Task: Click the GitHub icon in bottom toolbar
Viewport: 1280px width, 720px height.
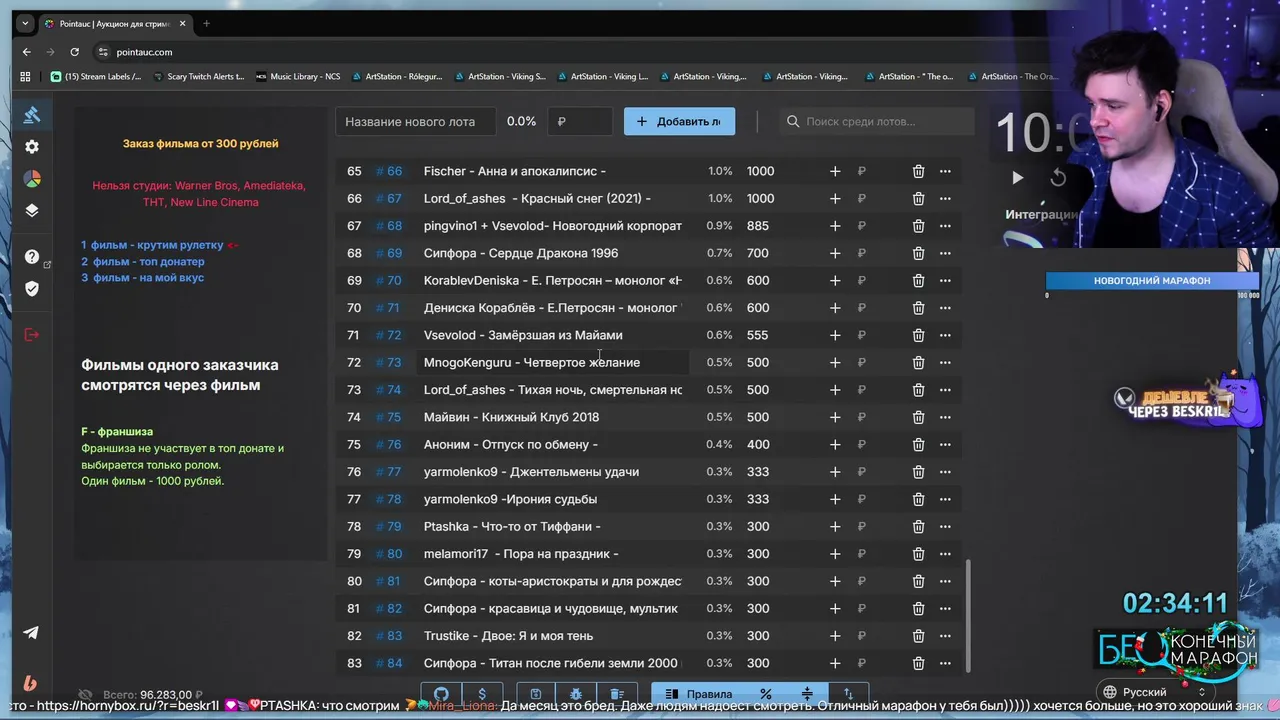Action: [x=441, y=694]
